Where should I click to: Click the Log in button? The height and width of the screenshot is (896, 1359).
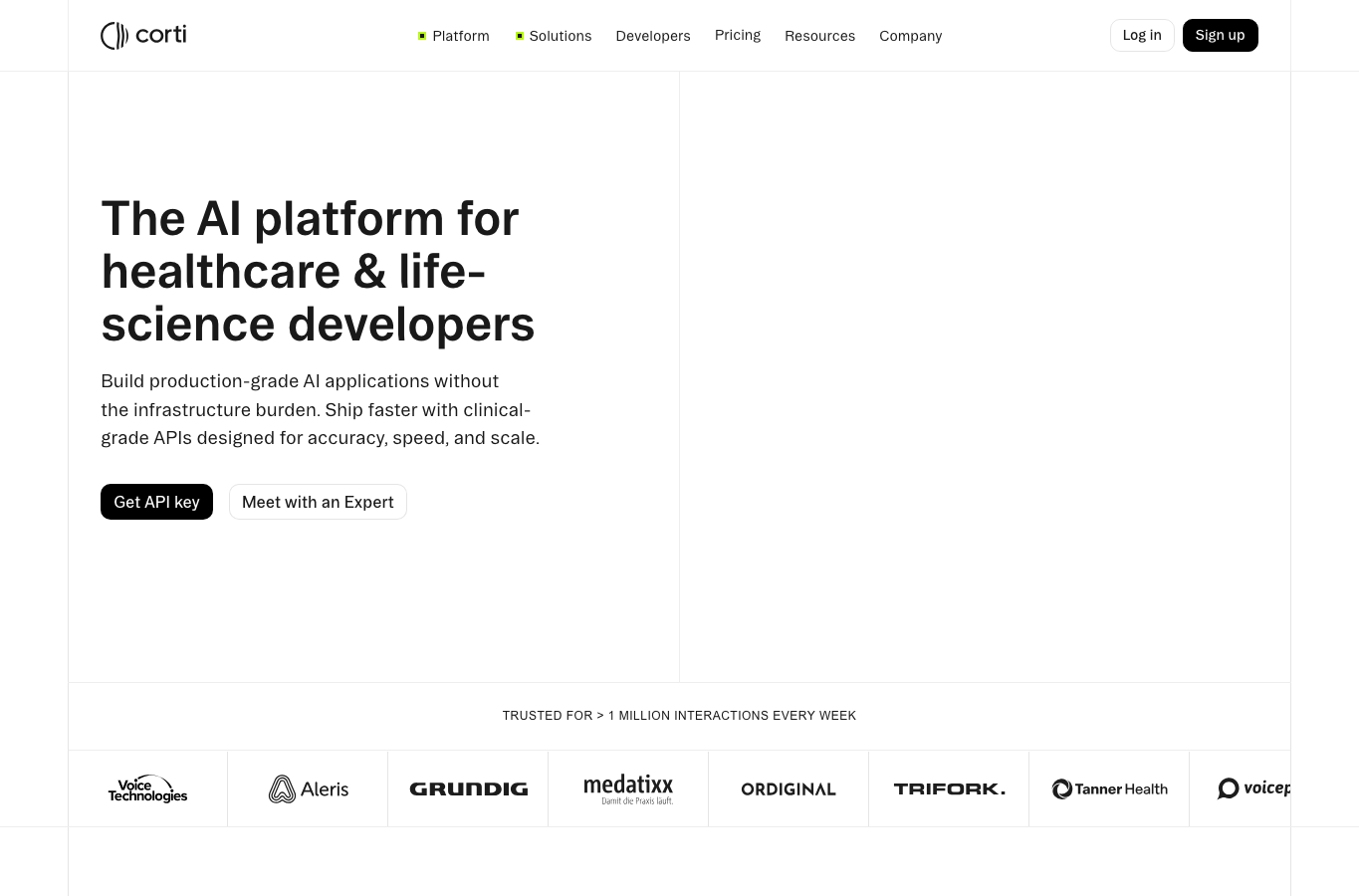[1142, 35]
